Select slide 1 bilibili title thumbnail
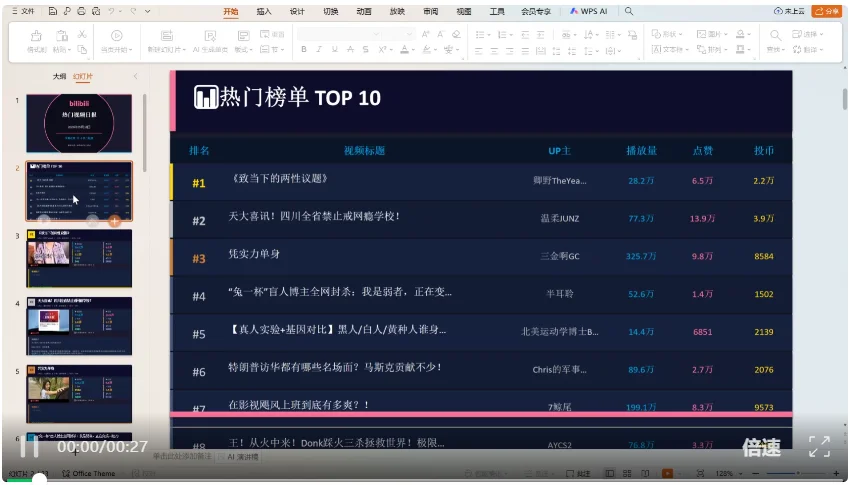 point(79,124)
